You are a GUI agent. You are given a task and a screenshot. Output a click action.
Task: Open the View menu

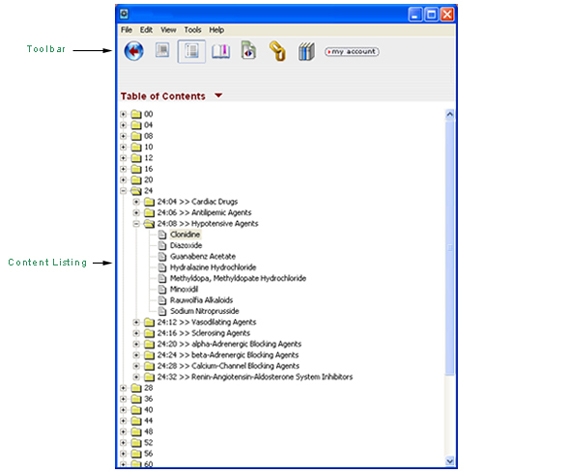[168, 30]
